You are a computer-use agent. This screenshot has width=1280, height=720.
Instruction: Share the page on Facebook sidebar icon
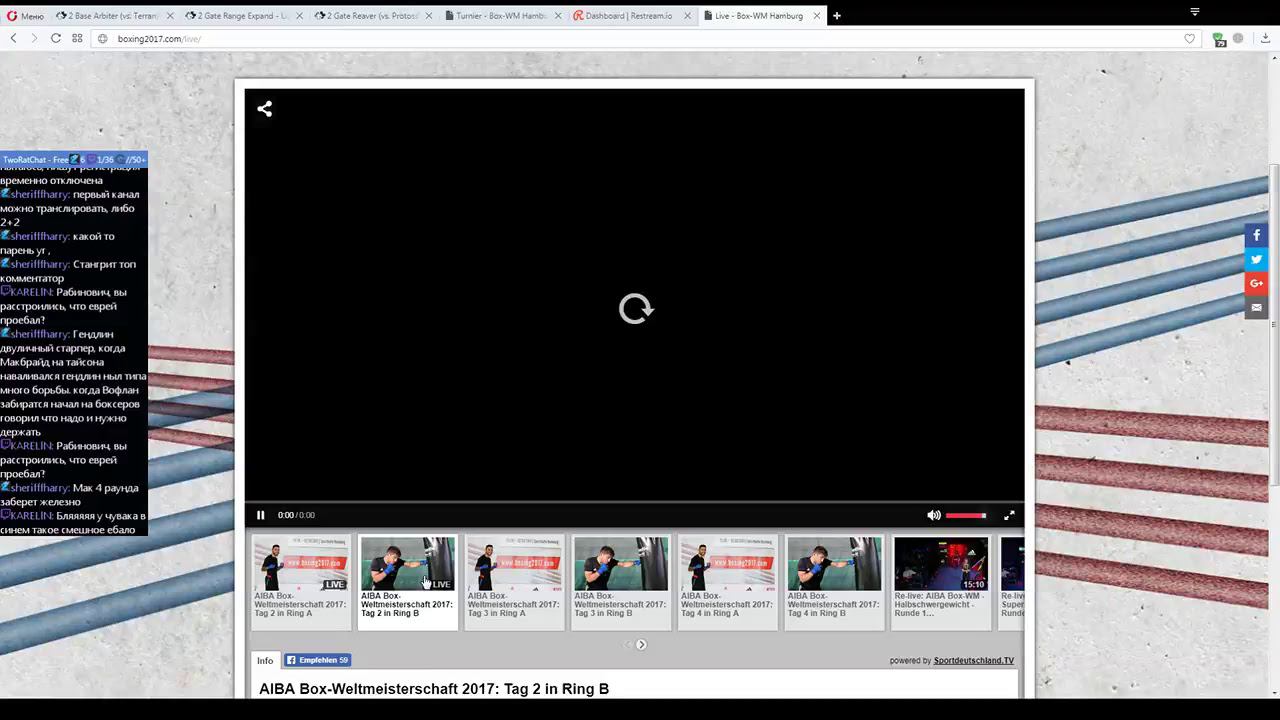(1257, 235)
